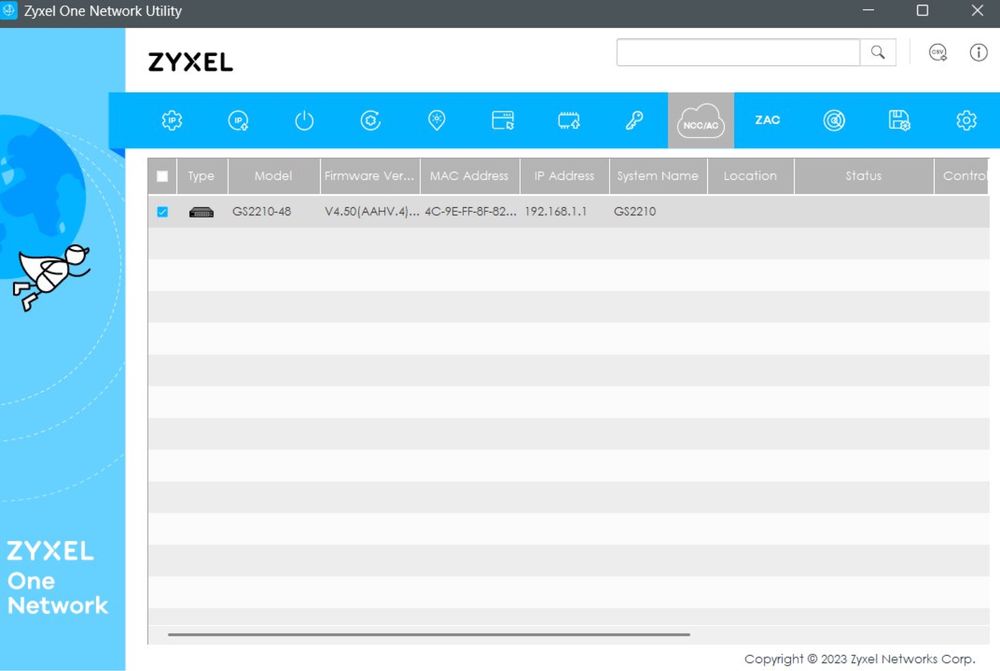Open the Web GUI access icon

tap(503, 120)
